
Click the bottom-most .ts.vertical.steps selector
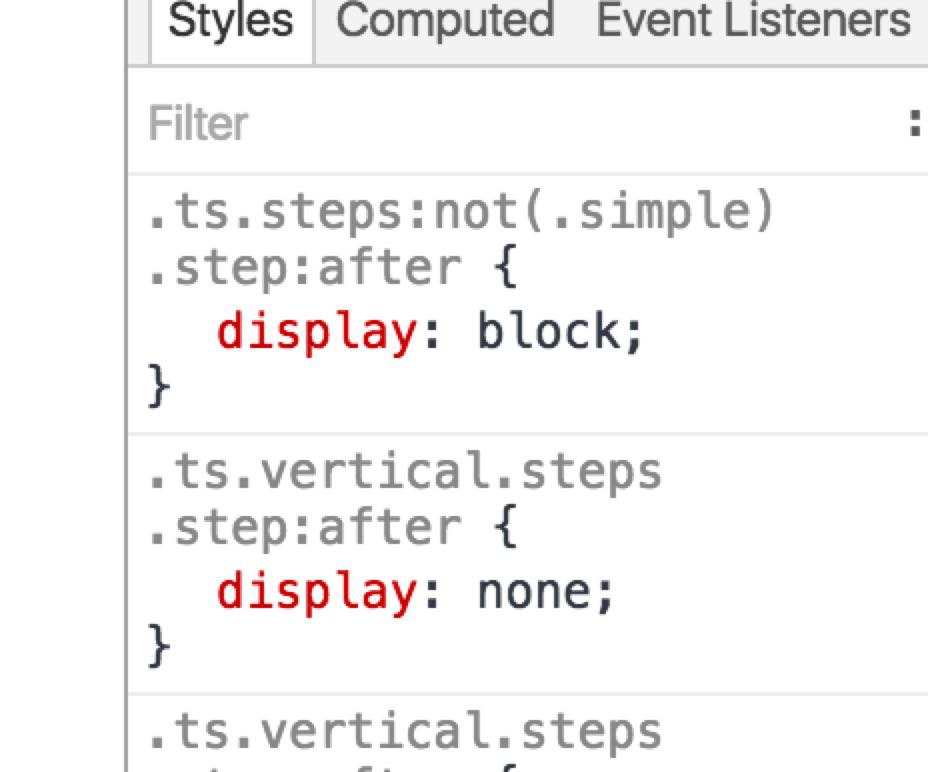tap(404, 731)
